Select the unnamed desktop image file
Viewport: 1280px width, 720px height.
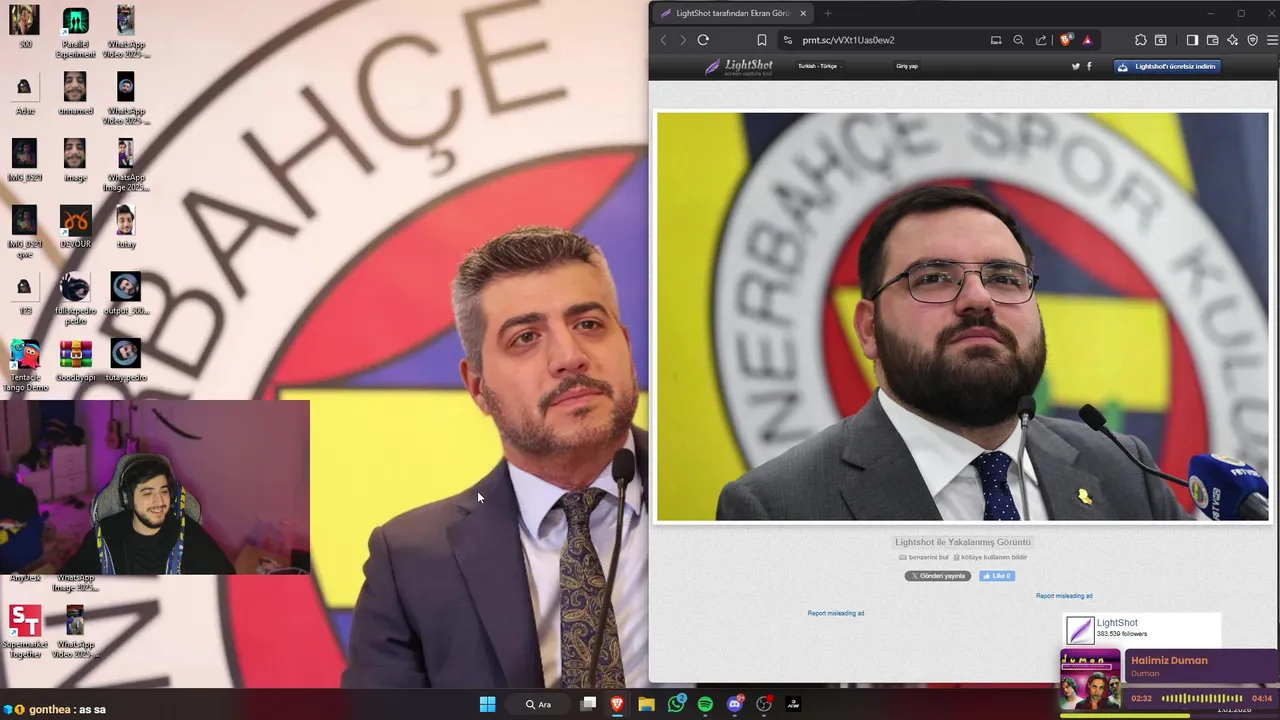click(75, 94)
